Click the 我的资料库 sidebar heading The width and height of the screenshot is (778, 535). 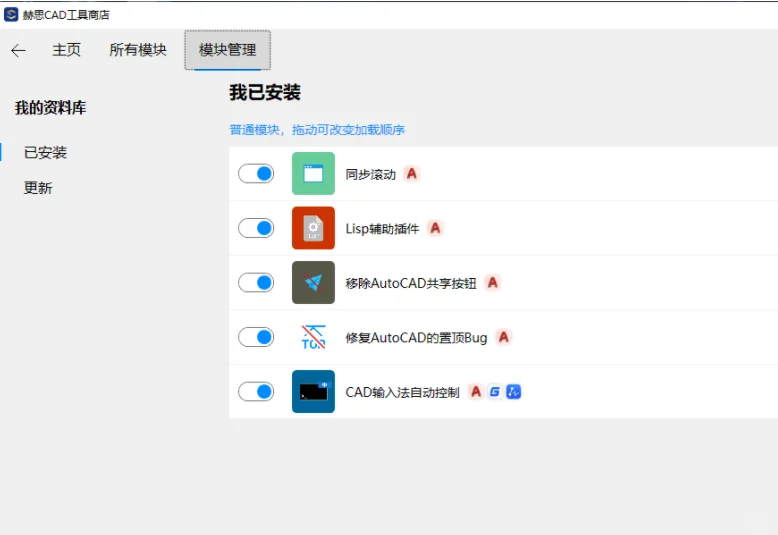click(x=51, y=108)
